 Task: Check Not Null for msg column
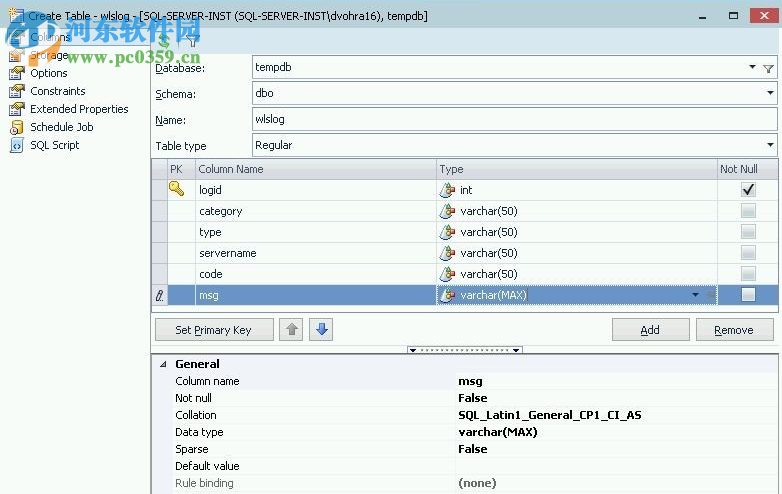click(x=748, y=295)
